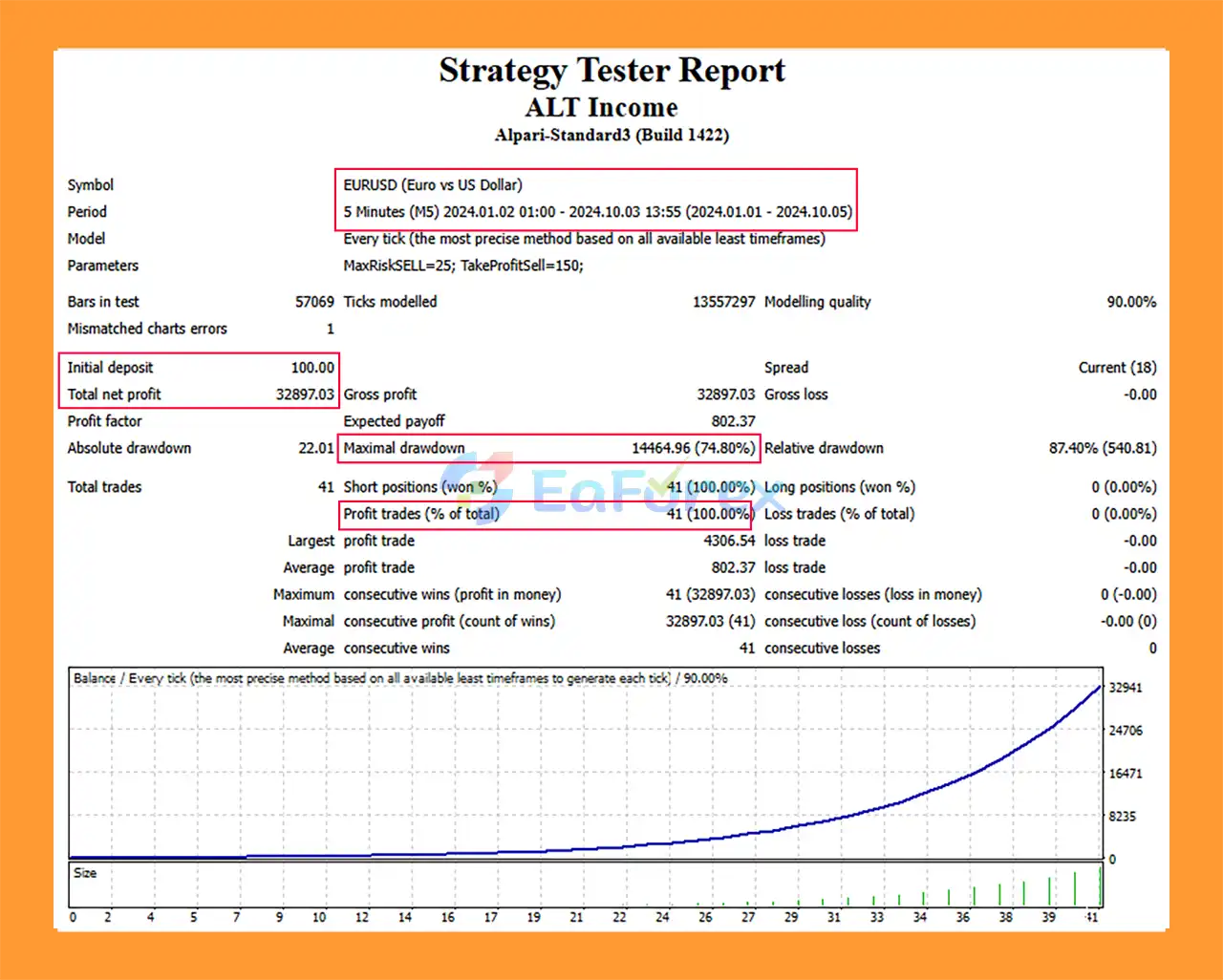Viewport: 1223px width, 980px height.
Task: Click the Modelling quality 90.00% value
Action: point(1130,302)
